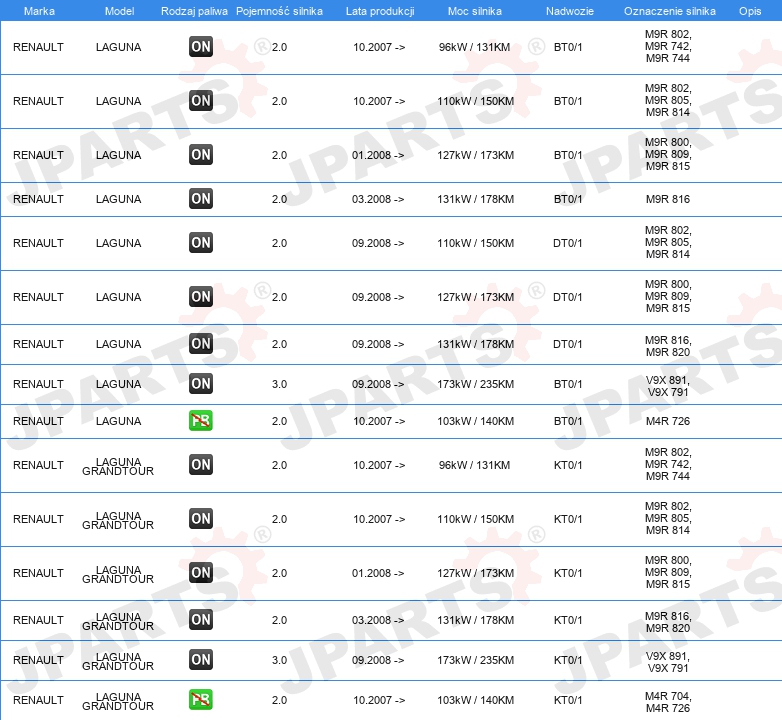Click ON icon in Laguna Grandtour 127kW row
This screenshot has width=782, height=720.
coord(201,572)
